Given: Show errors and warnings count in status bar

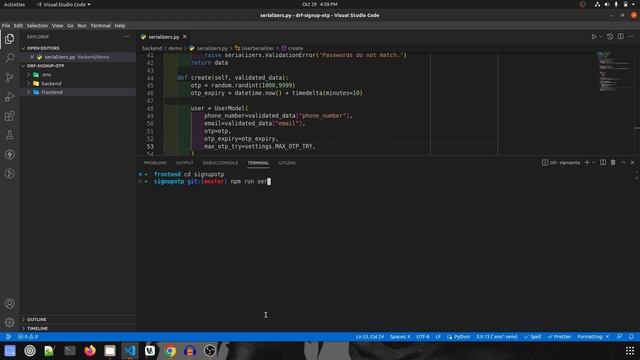Looking at the screenshot, I should tap(28, 337).
